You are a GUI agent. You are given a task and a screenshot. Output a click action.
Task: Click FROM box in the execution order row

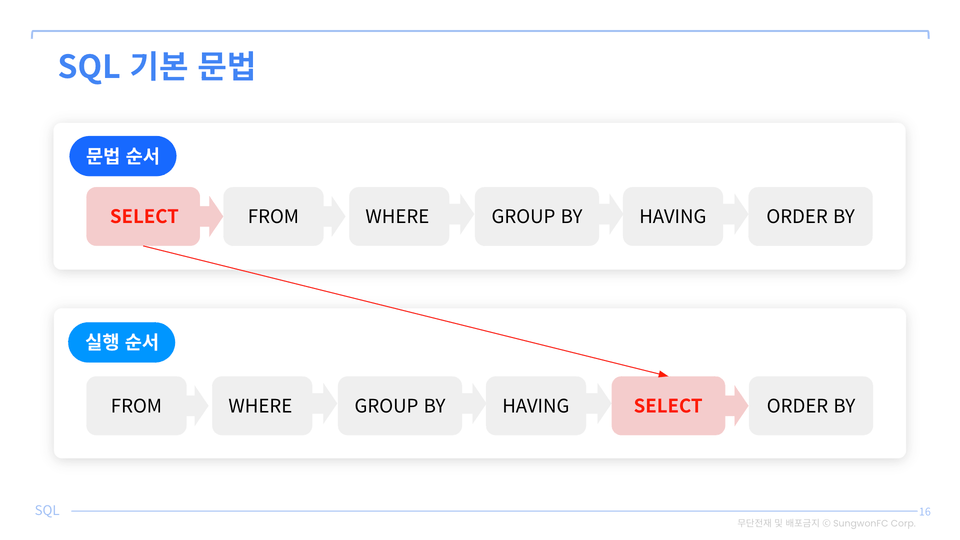pos(136,406)
